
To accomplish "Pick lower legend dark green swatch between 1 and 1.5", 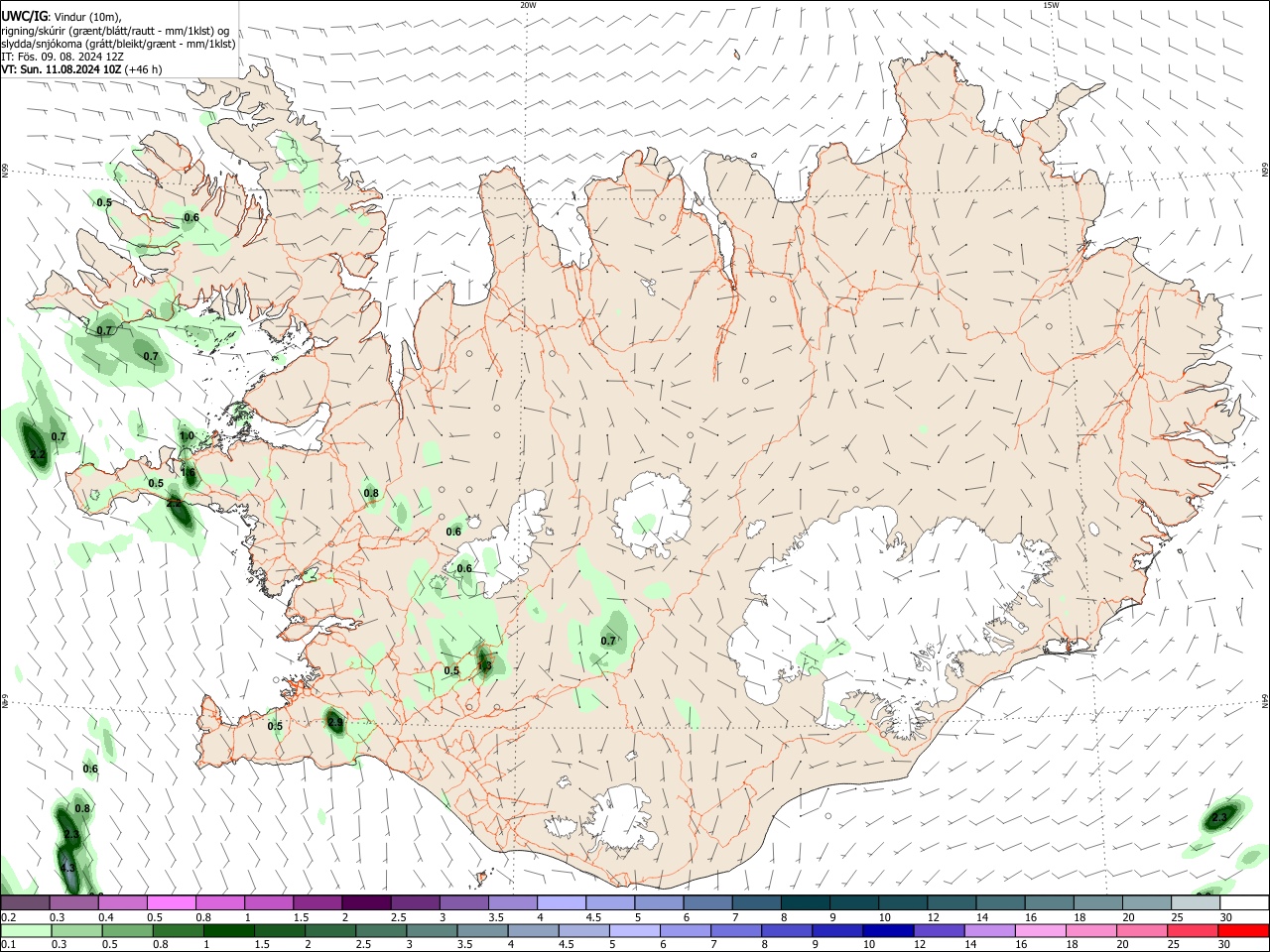I will click(x=228, y=930).
